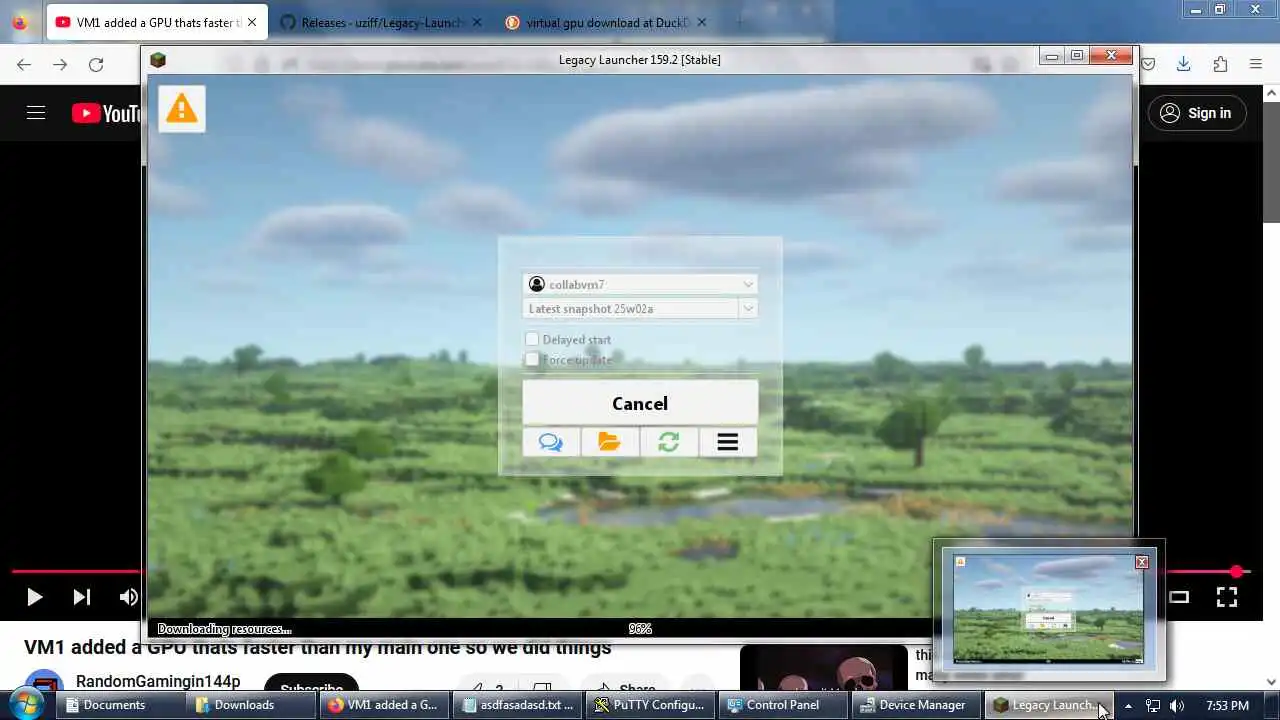Open YouTube guide hamburger menu

[36, 113]
